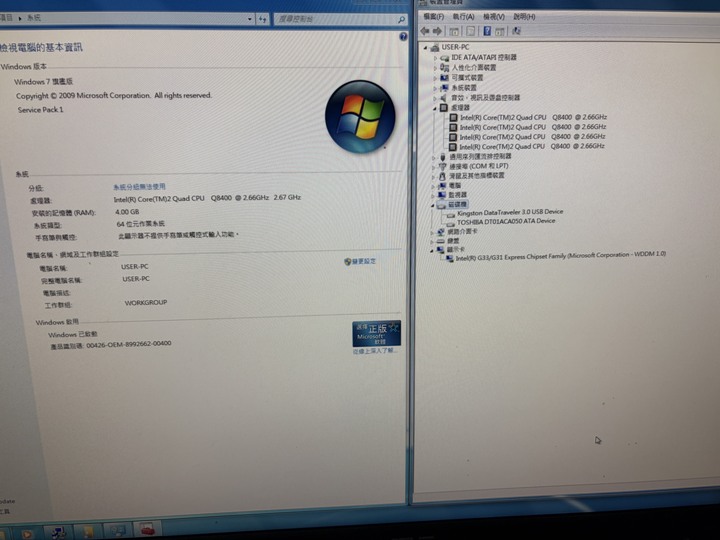Click inside the 搜尋控制台 search field
Image resolution: width=720 pixels, height=540 pixels.
335,19
